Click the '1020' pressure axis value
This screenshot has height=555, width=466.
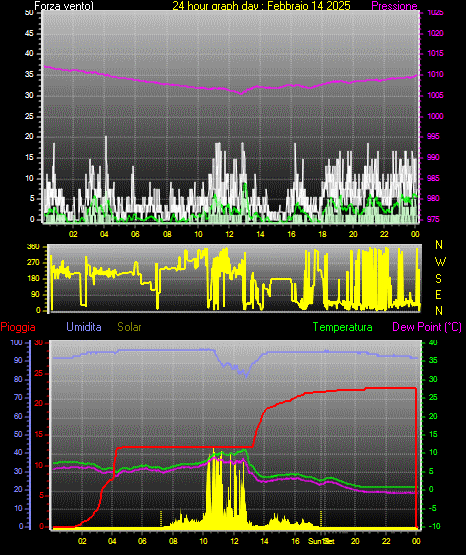click(x=435, y=33)
